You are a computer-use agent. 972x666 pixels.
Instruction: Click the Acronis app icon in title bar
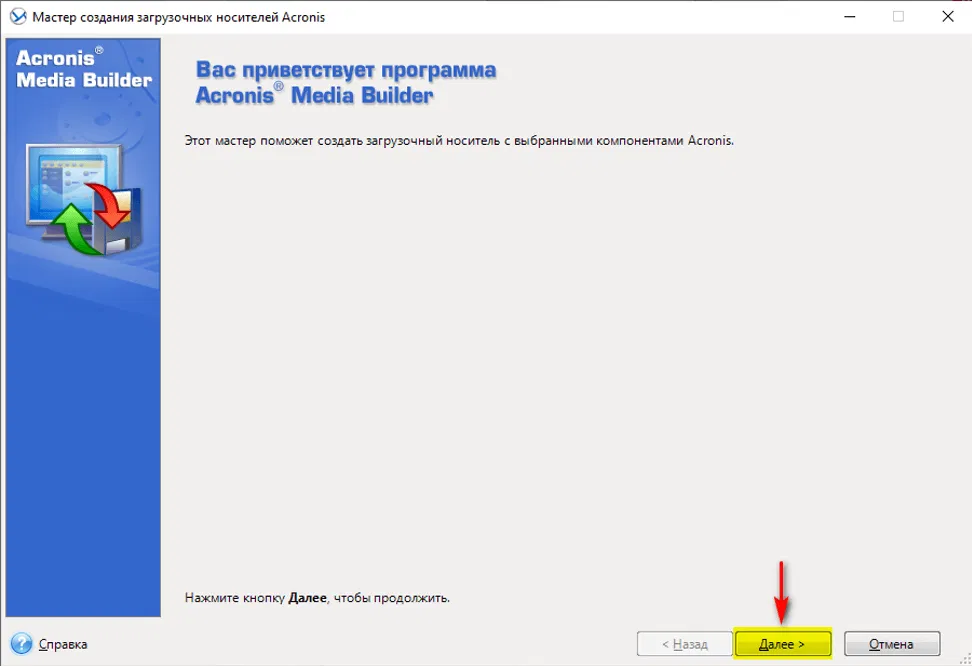tap(18, 17)
